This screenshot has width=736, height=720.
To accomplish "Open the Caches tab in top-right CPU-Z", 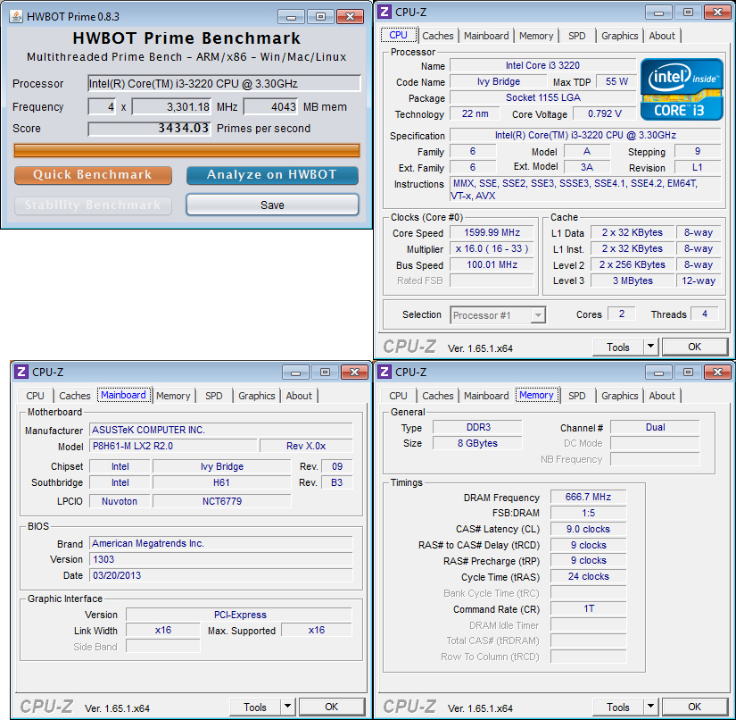I will coord(437,36).
